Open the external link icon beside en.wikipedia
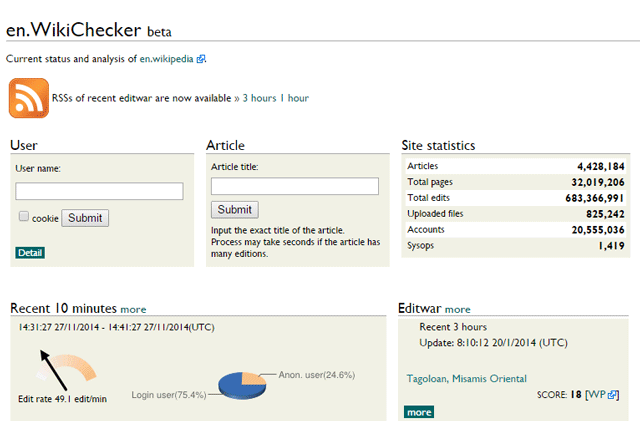The width and height of the screenshot is (640, 421). coord(200,59)
